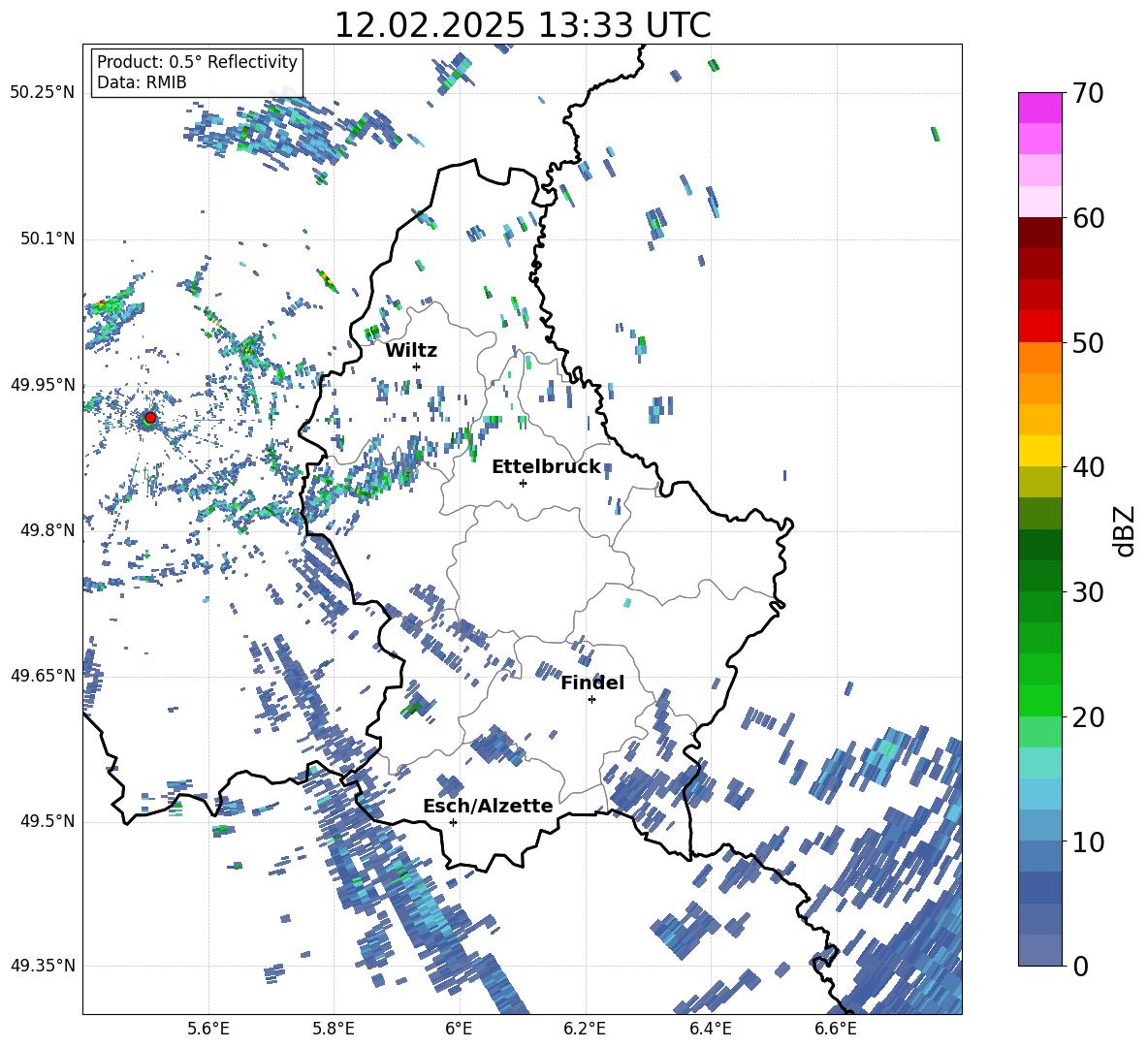
Task: Click the red radar site marker
Action: coord(150,418)
